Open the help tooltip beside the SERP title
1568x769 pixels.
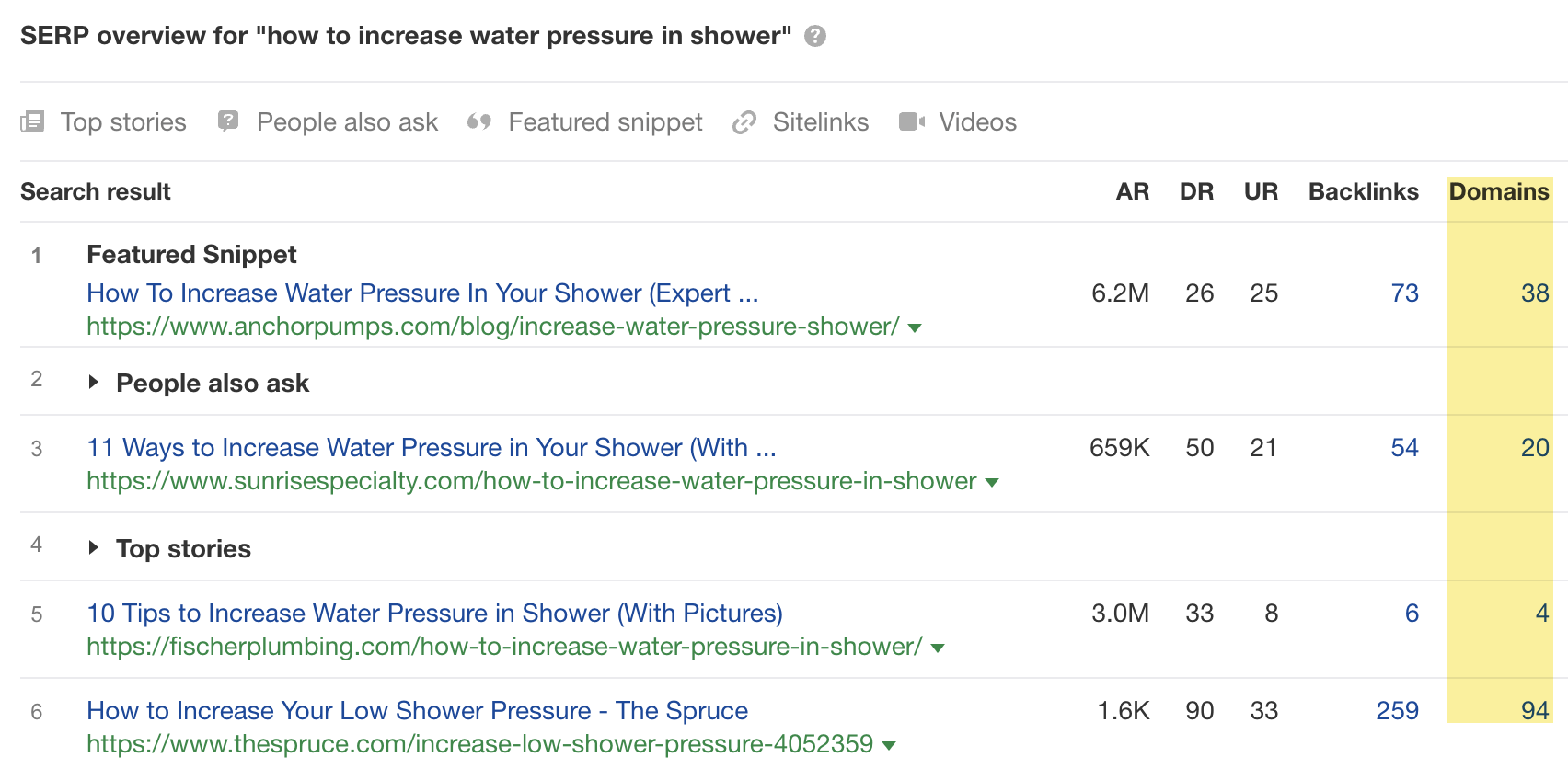[x=813, y=36]
